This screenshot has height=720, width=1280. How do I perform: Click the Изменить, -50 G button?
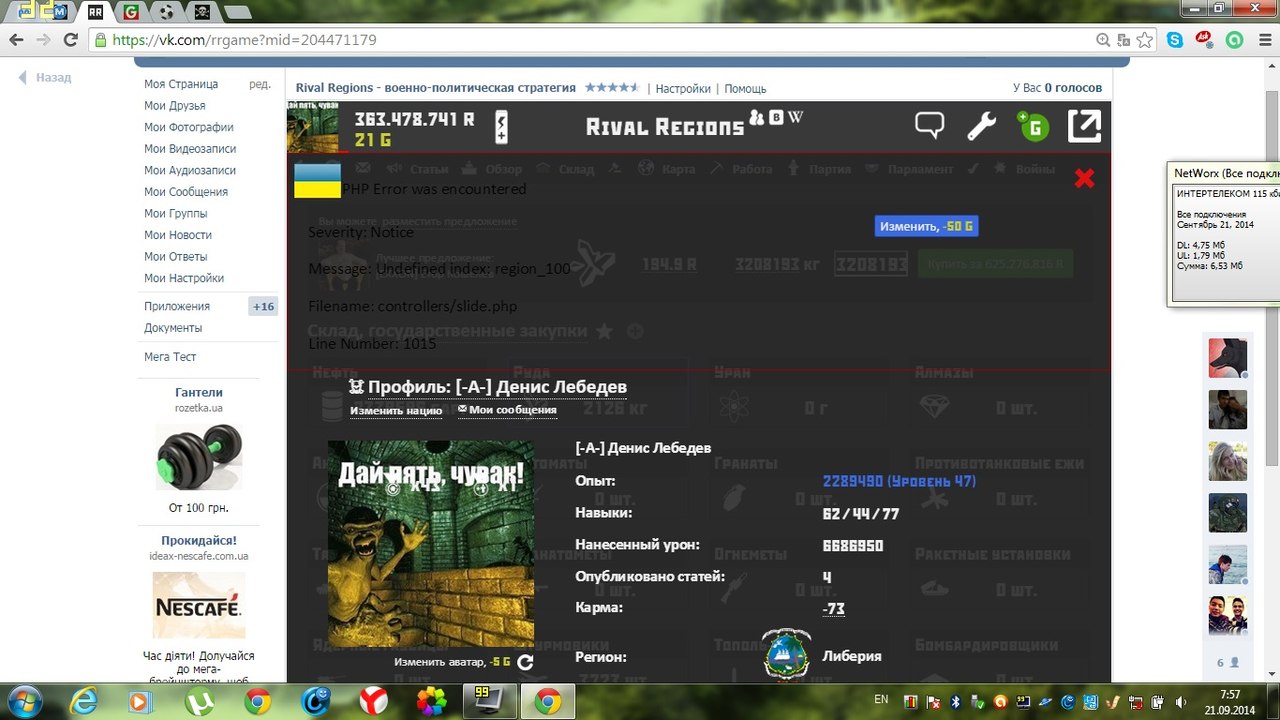tap(926, 226)
